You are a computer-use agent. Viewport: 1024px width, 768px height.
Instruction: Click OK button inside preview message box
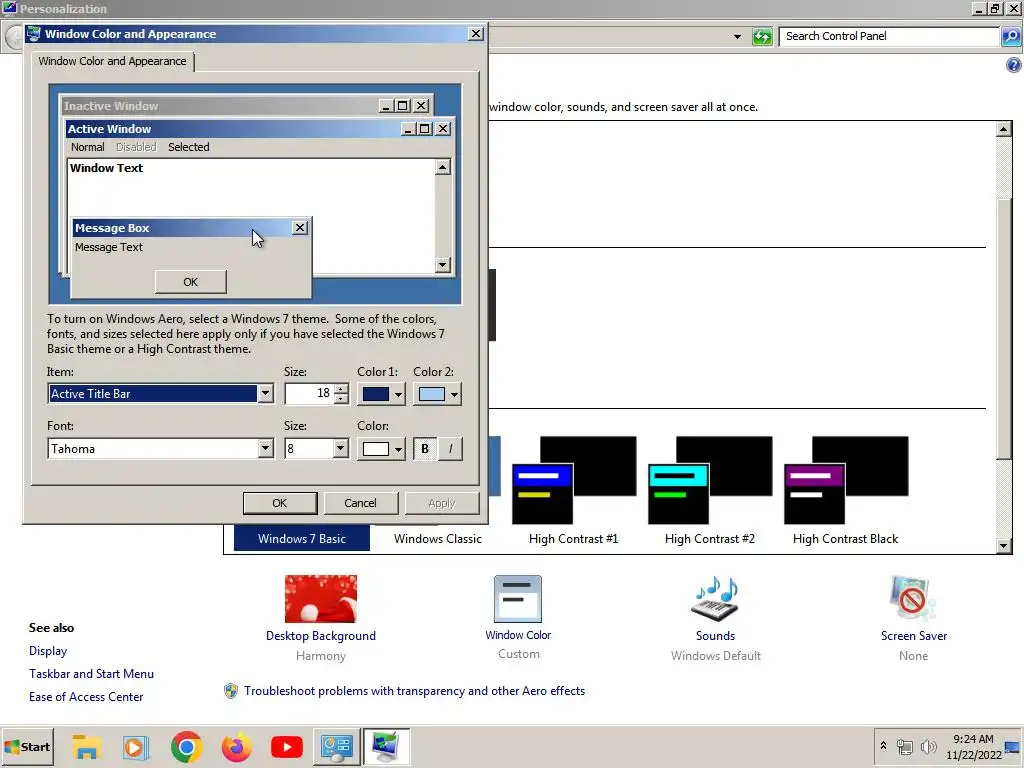191,282
